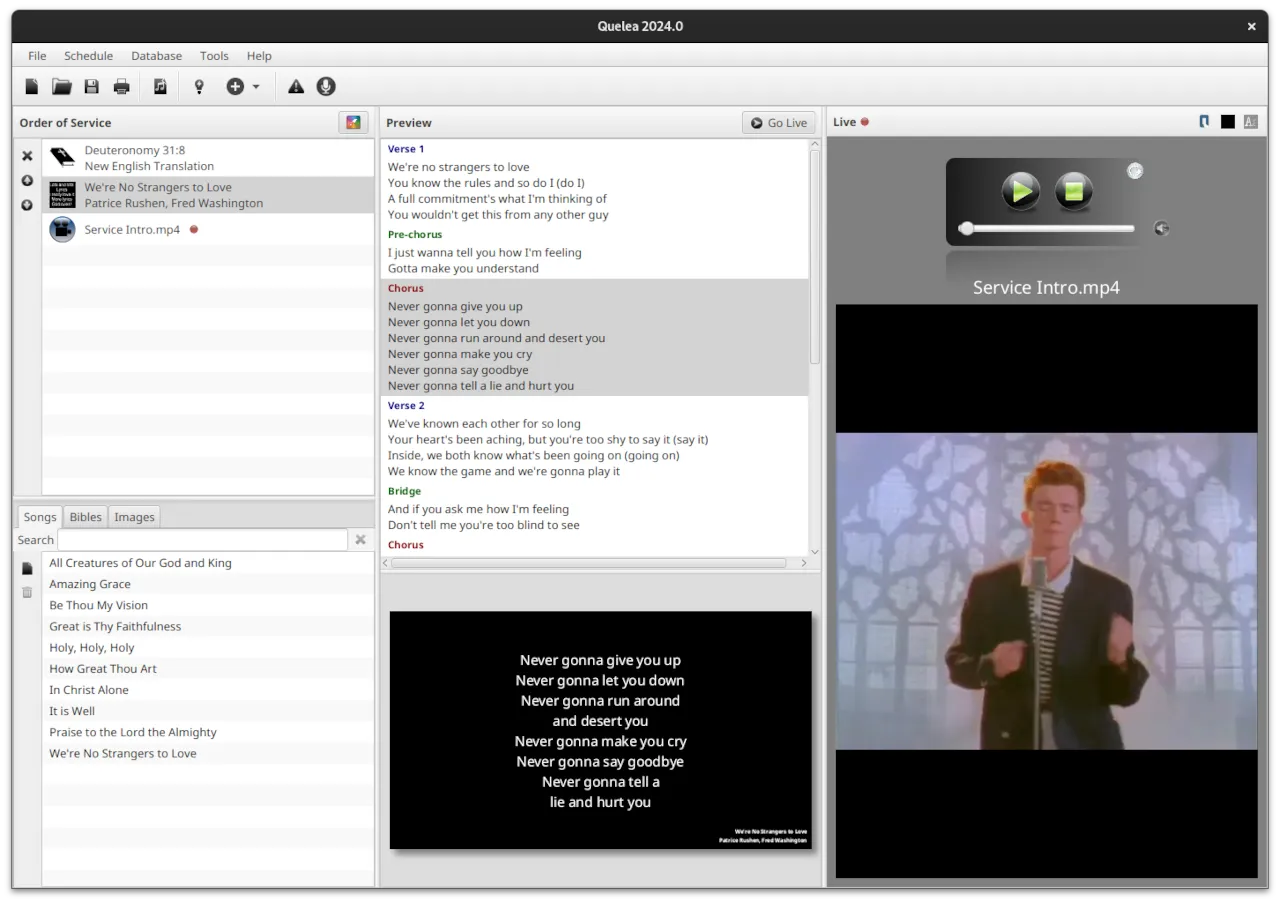Switch to the Bibles tab
The height and width of the screenshot is (903, 1280).
click(x=86, y=517)
